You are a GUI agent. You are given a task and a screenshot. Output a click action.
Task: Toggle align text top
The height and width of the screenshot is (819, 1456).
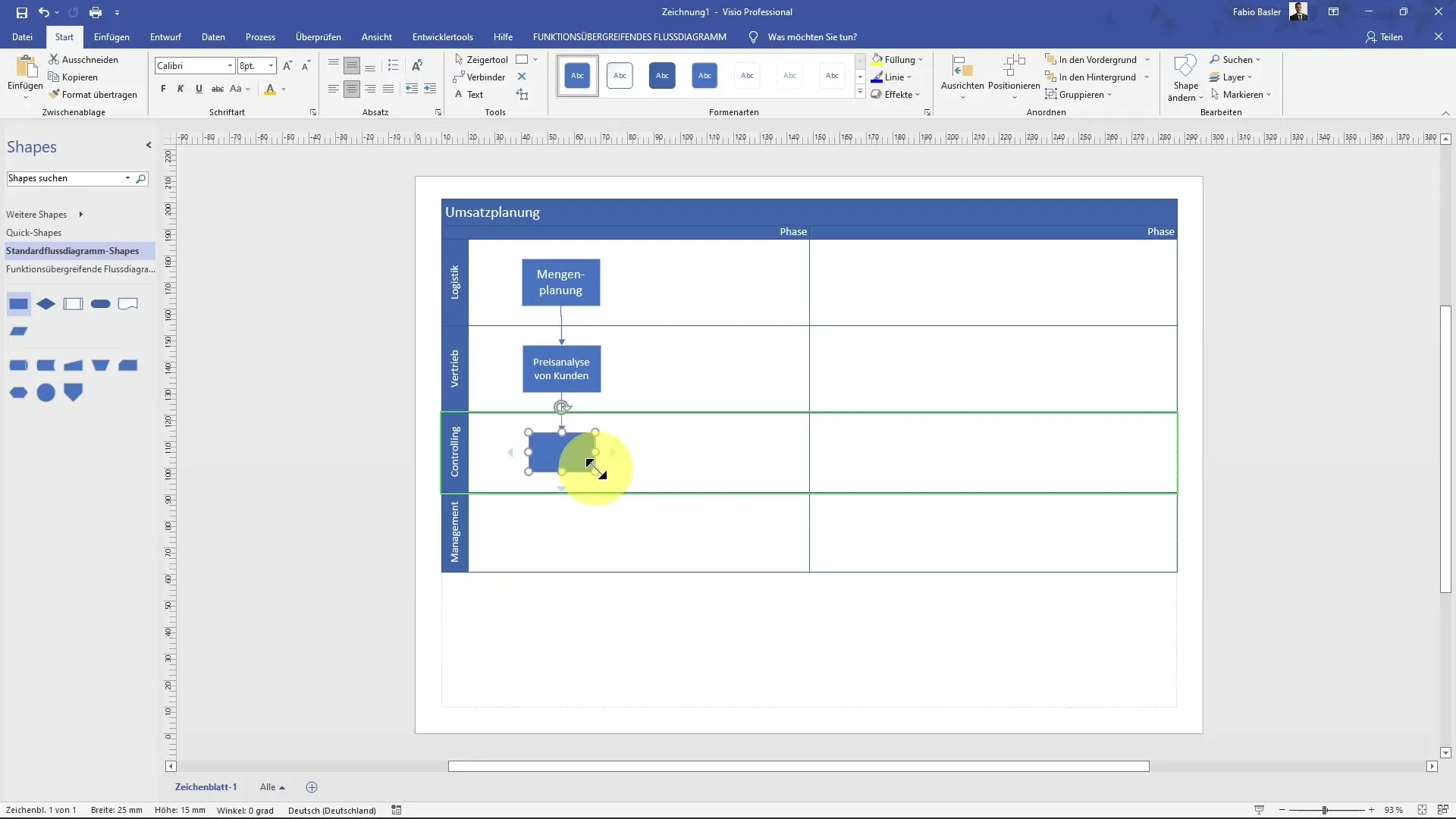(x=334, y=65)
